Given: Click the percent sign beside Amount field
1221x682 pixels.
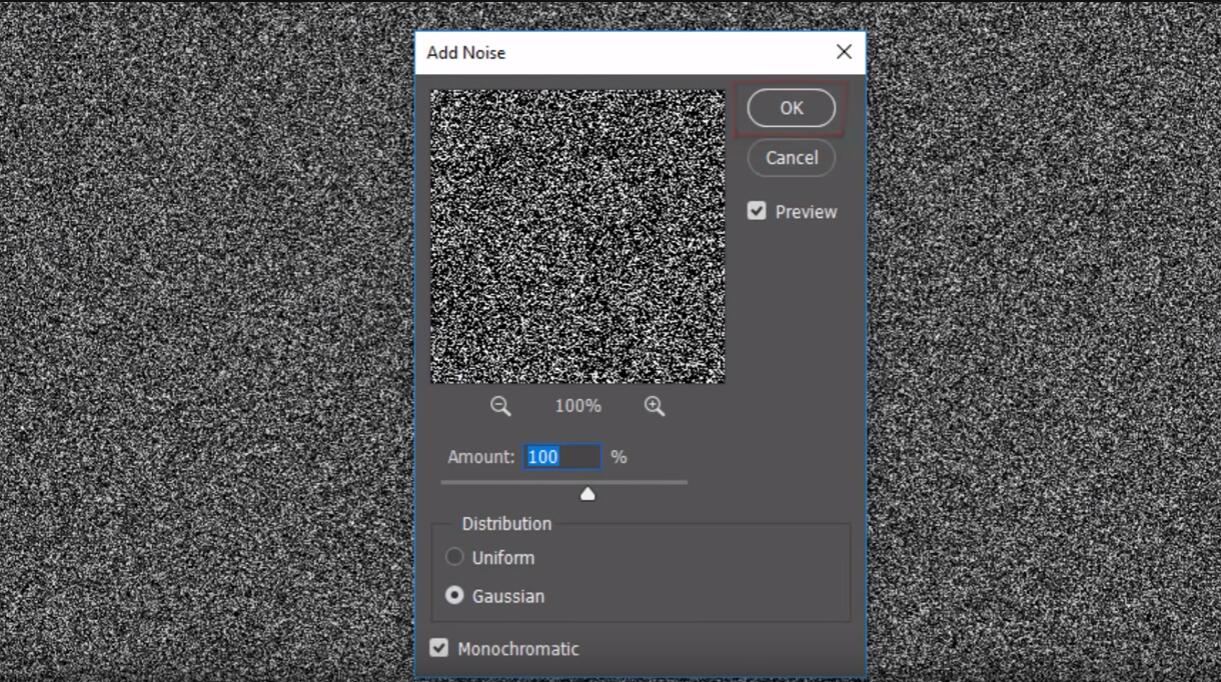Looking at the screenshot, I should [619, 457].
